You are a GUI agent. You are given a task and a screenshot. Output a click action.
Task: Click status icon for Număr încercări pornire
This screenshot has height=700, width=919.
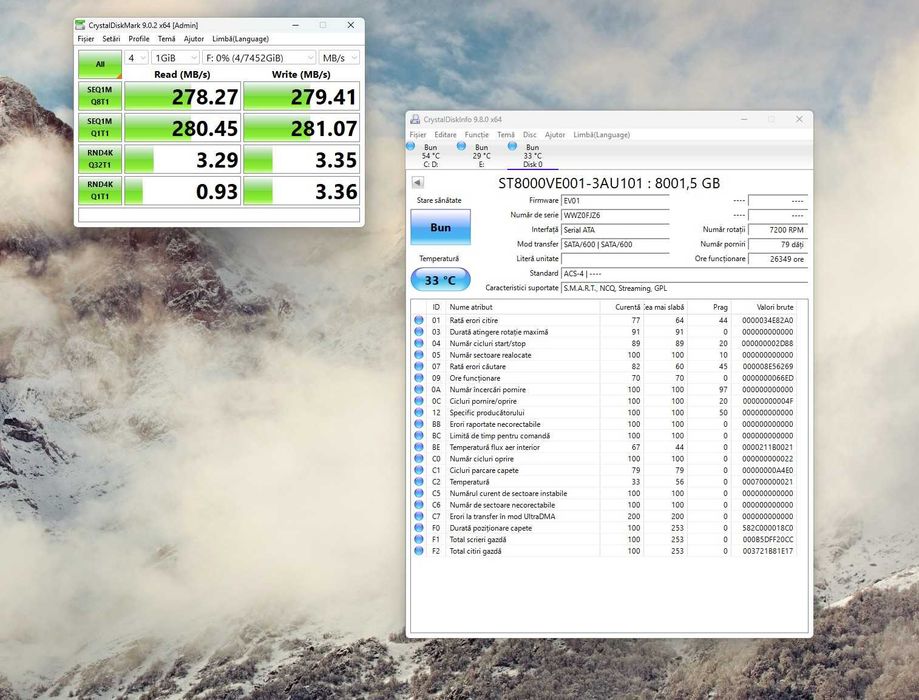(x=418, y=389)
